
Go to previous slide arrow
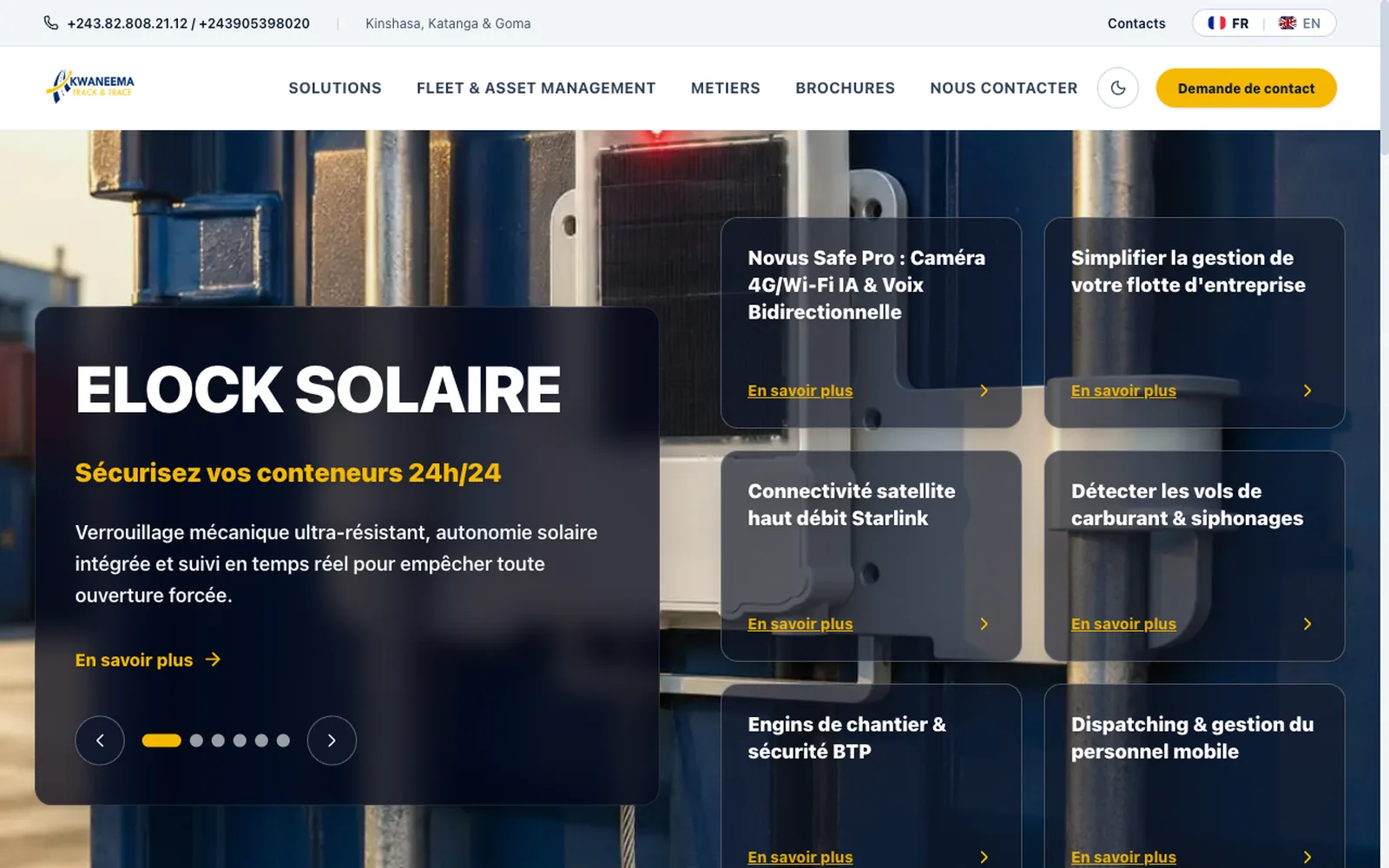100,740
